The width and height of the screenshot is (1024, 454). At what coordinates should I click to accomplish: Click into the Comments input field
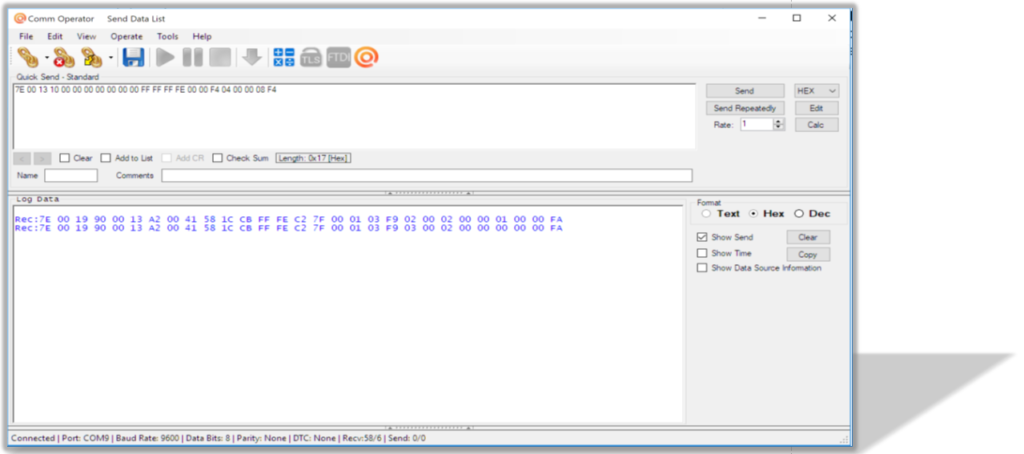tap(426, 176)
